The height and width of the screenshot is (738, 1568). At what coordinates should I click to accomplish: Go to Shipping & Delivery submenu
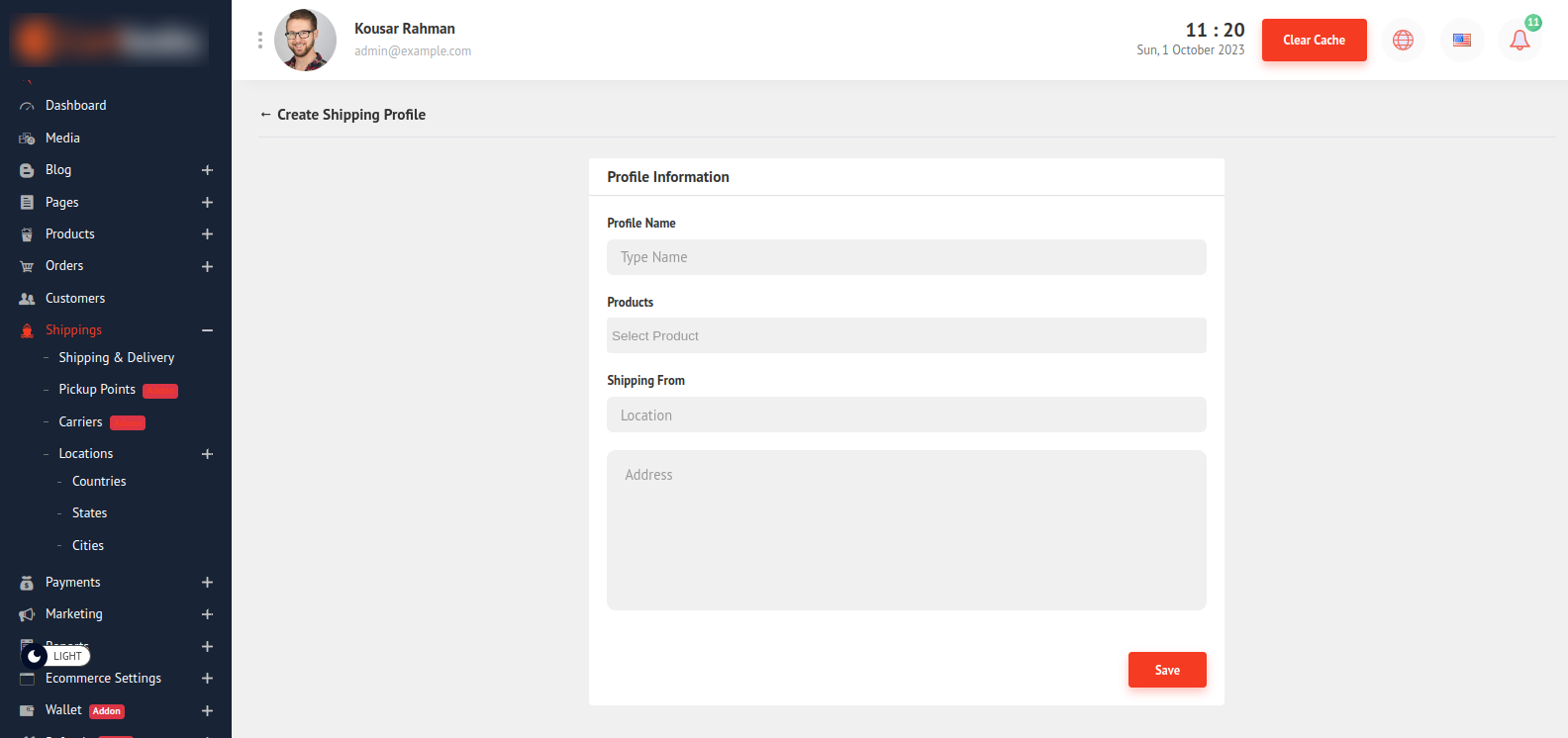pos(116,358)
